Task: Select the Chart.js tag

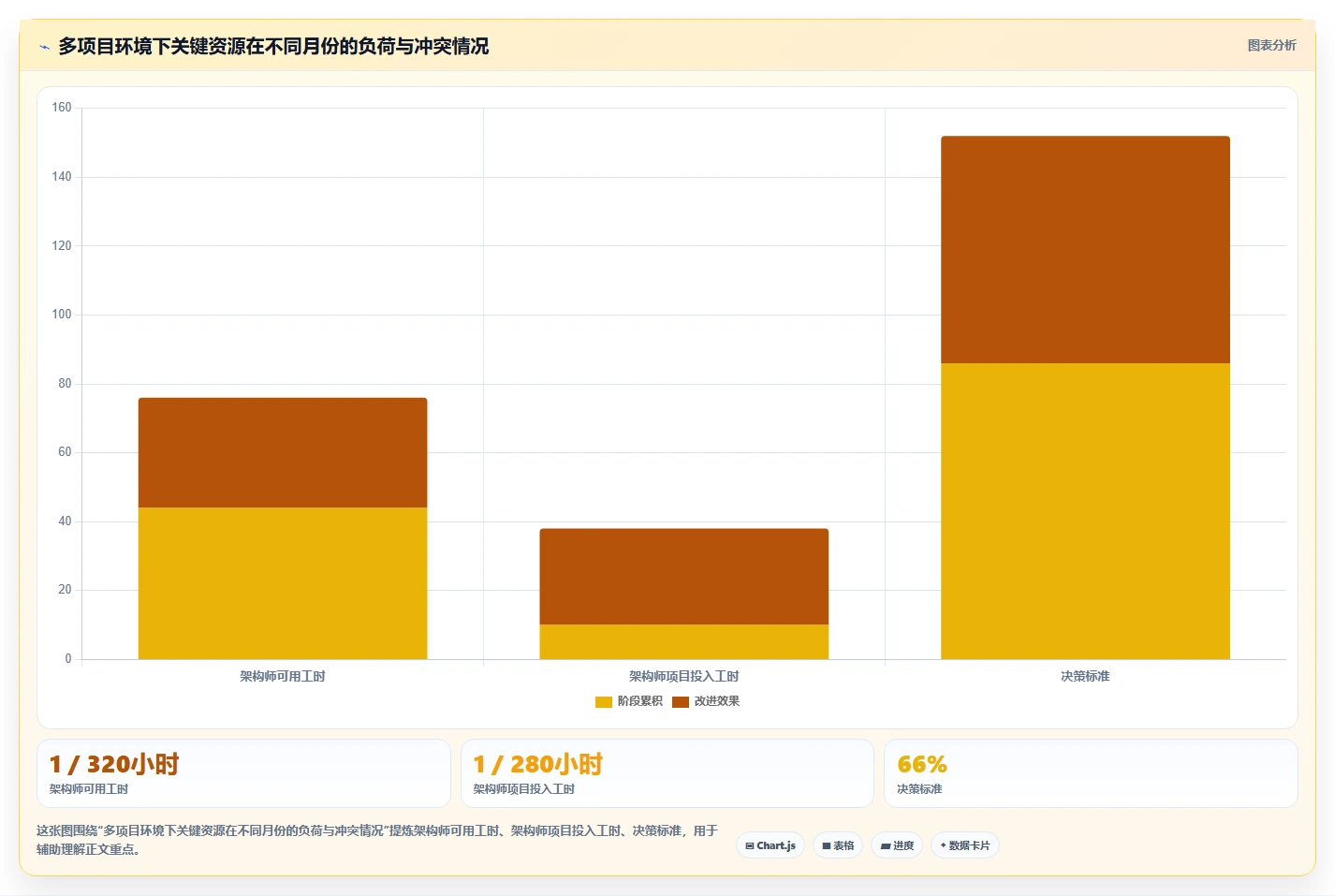Action: [770, 845]
